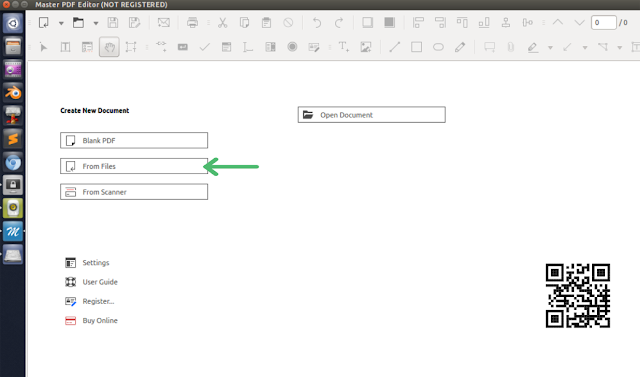Create a document From Files
This screenshot has height=377, width=640.
point(134,166)
